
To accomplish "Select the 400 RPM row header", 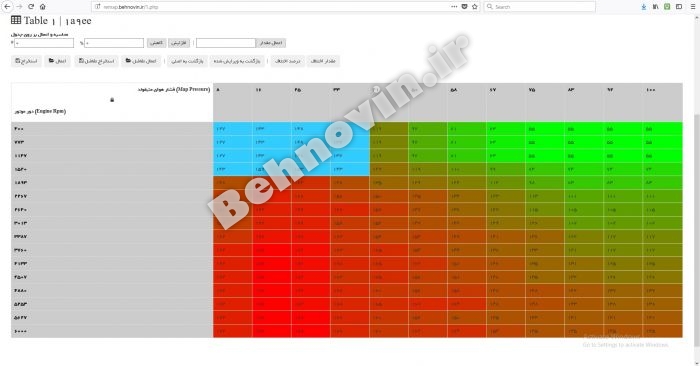I will coord(112,129).
